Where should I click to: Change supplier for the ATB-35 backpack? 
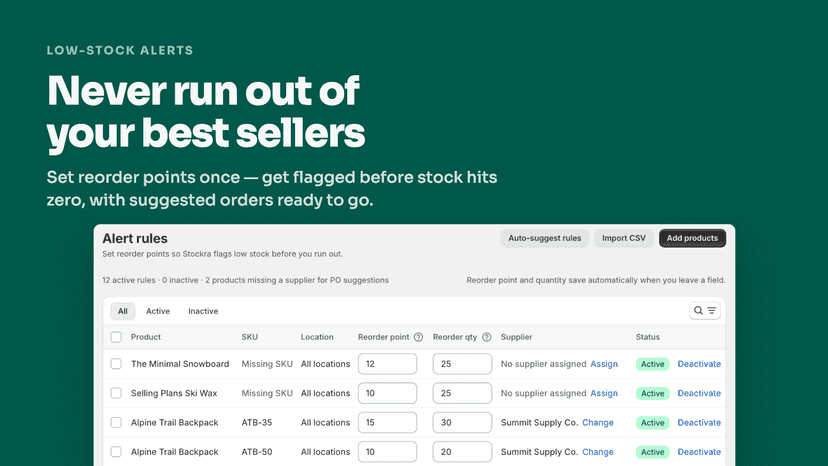pos(598,423)
